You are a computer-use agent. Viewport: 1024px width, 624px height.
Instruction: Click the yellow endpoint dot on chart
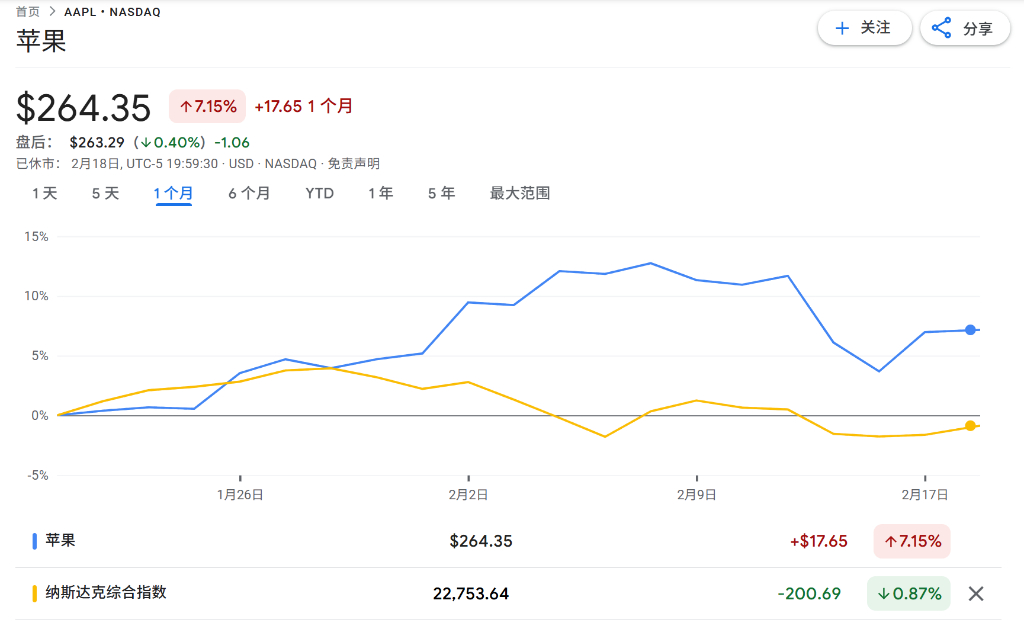tap(970, 426)
